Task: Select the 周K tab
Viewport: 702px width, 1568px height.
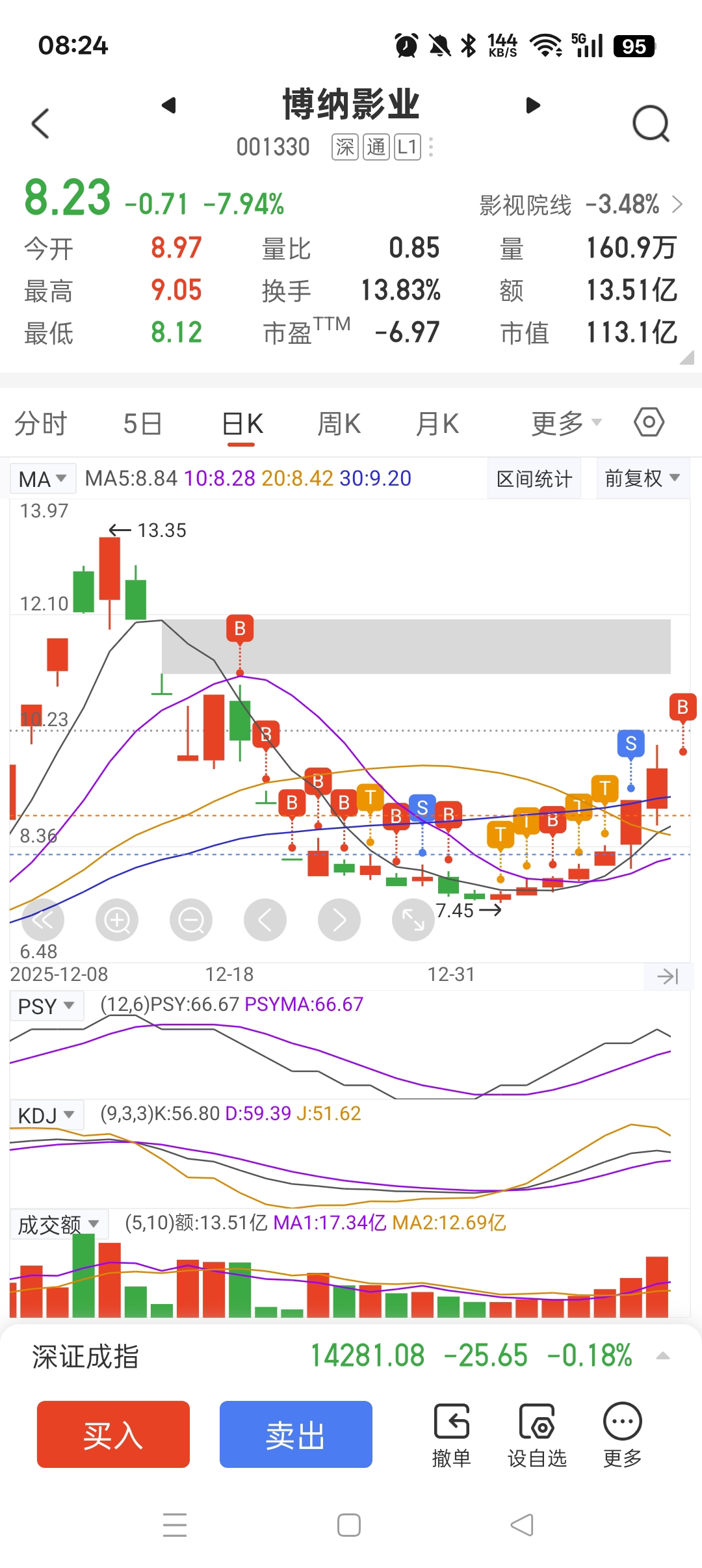Action: pyautogui.click(x=339, y=424)
